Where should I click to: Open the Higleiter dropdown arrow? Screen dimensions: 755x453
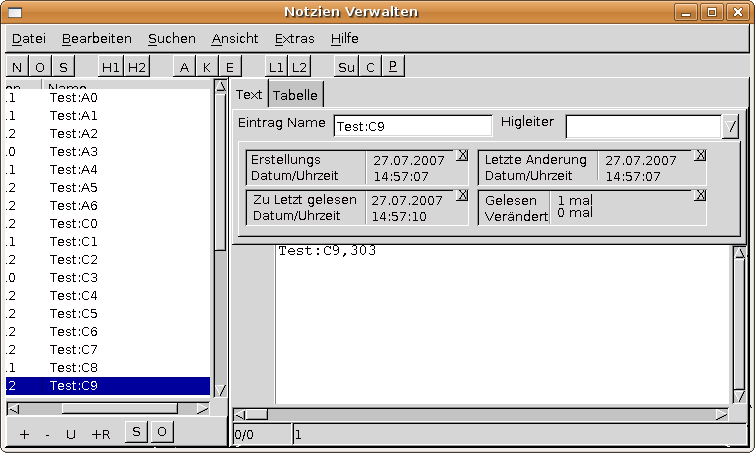(731, 126)
